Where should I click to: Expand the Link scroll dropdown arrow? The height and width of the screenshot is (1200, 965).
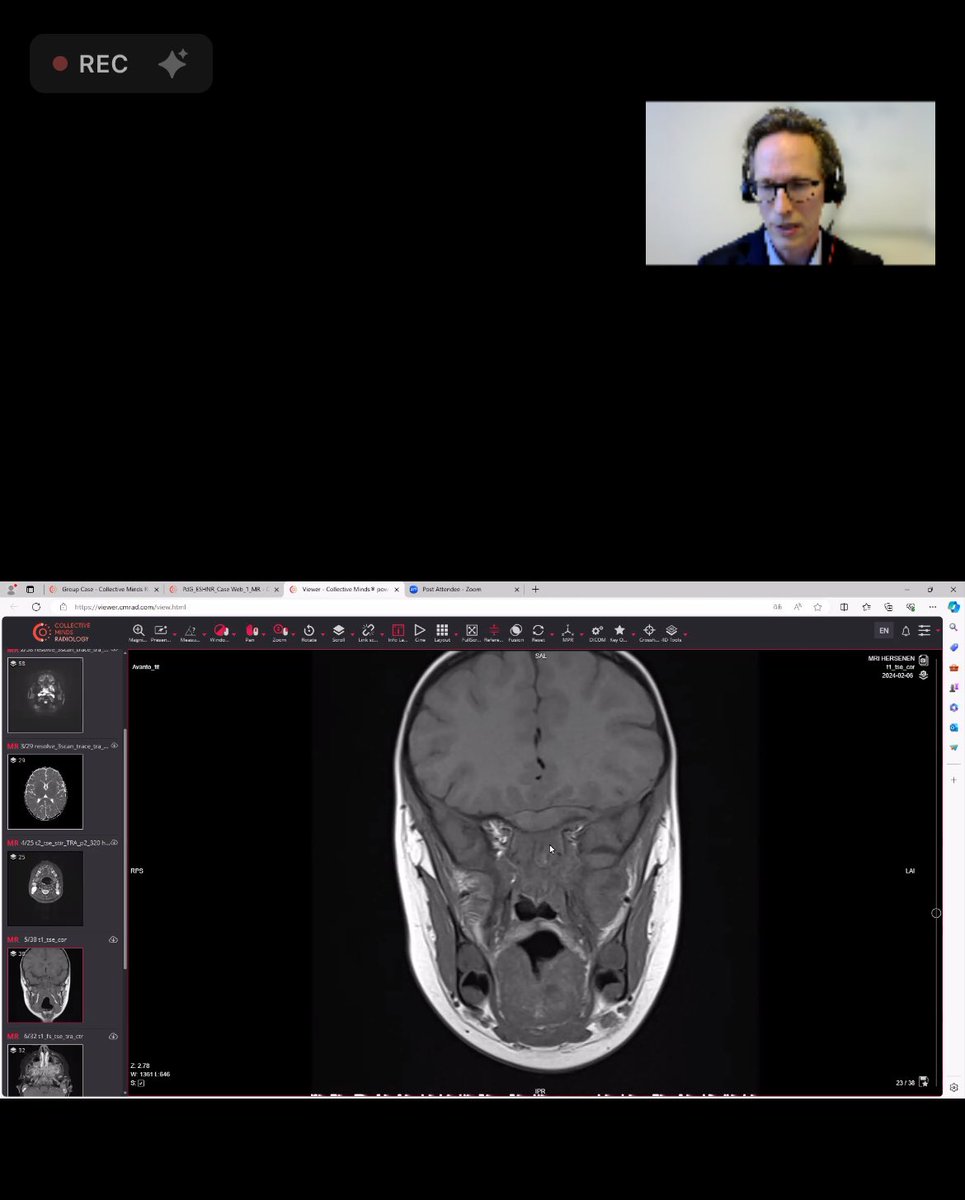(383, 634)
